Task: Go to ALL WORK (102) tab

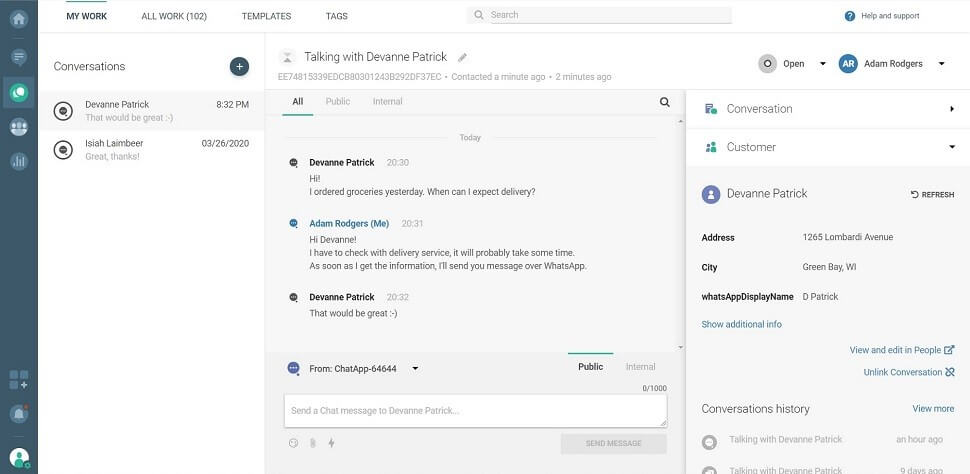Action: (174, 16)
